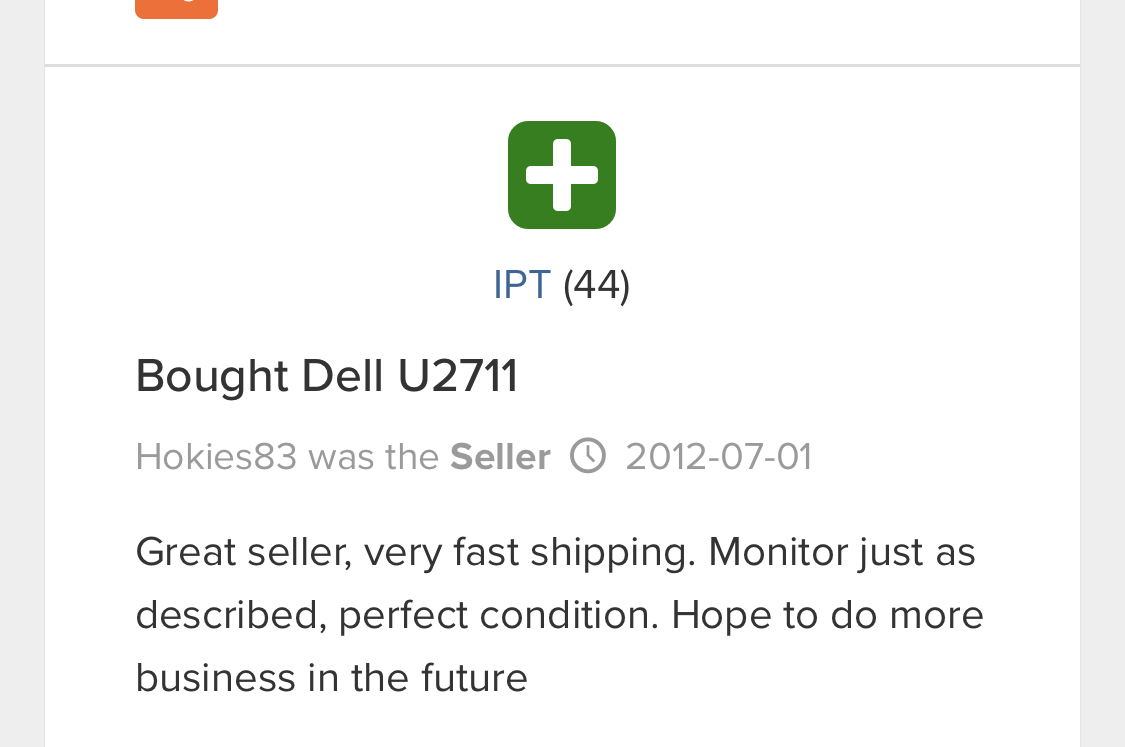Click the "Great seller, very fast shipping" line

(415, 552)
